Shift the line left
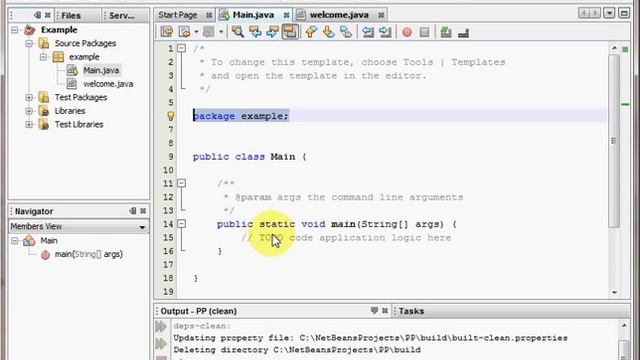Image resolution: width=640 pixels, height=360 pixels. (x=368, y=32)
